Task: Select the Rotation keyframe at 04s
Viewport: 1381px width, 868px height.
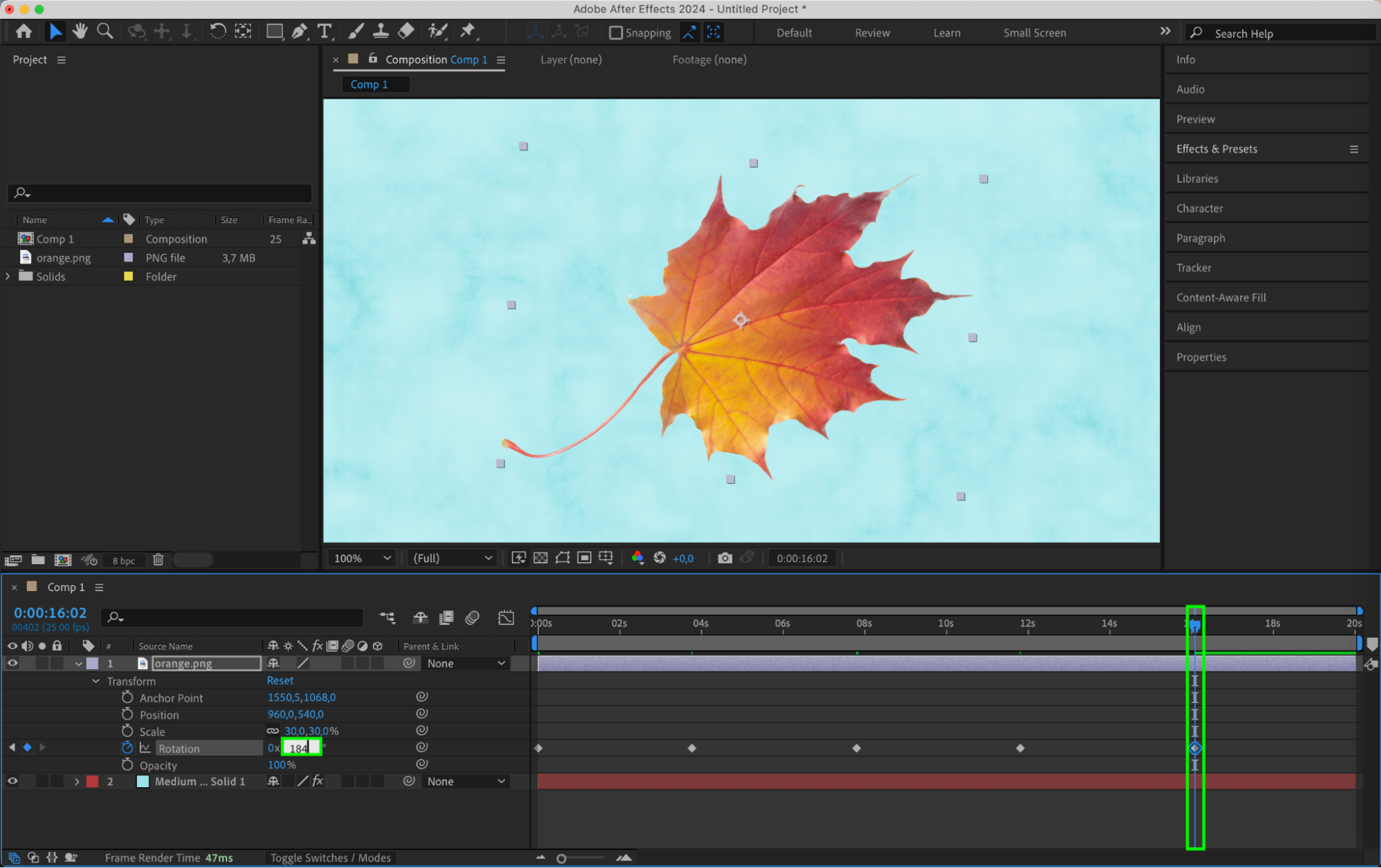Action: click(692, 748)
